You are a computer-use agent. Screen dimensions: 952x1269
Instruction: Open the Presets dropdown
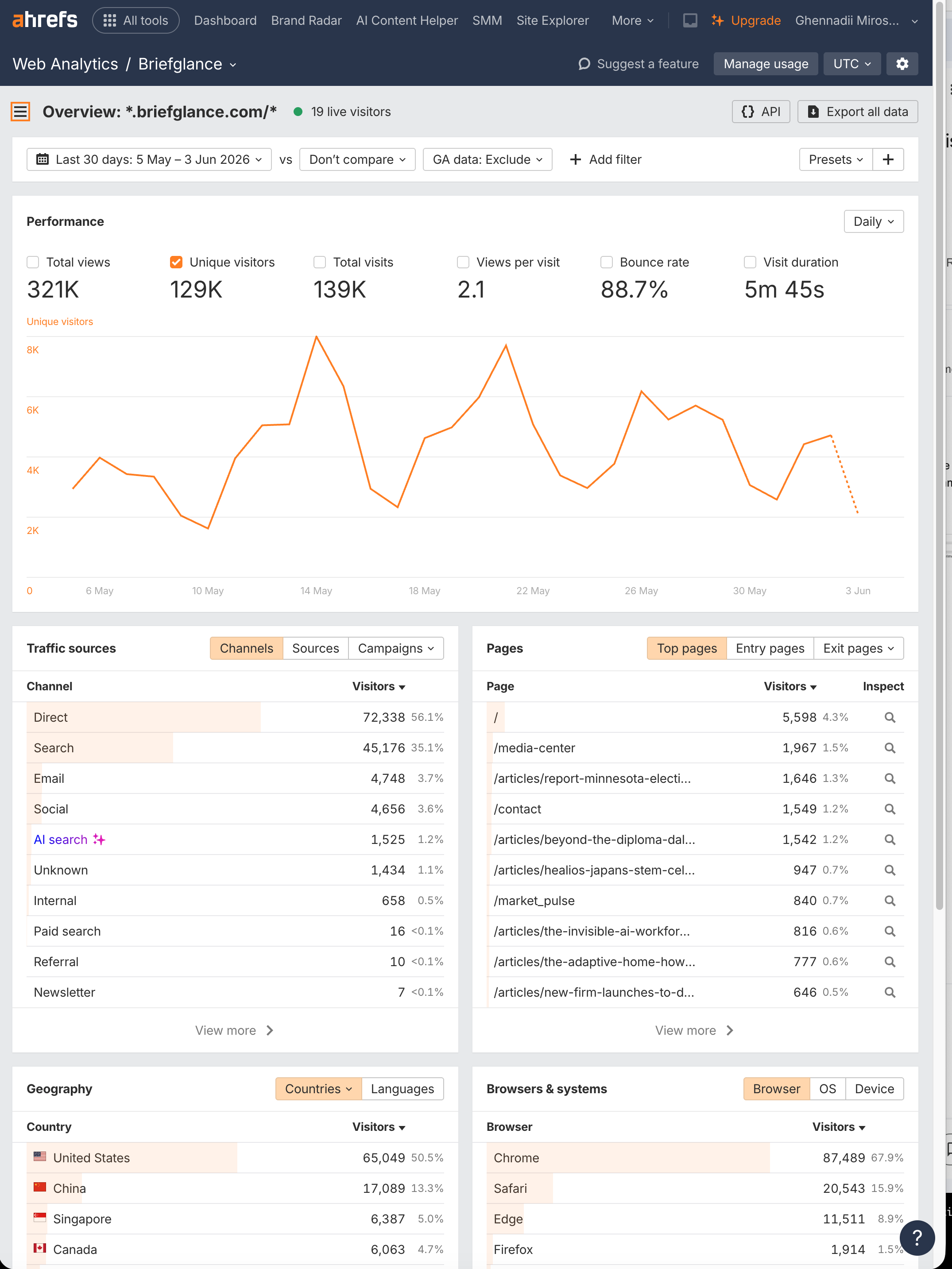(836, 159)
